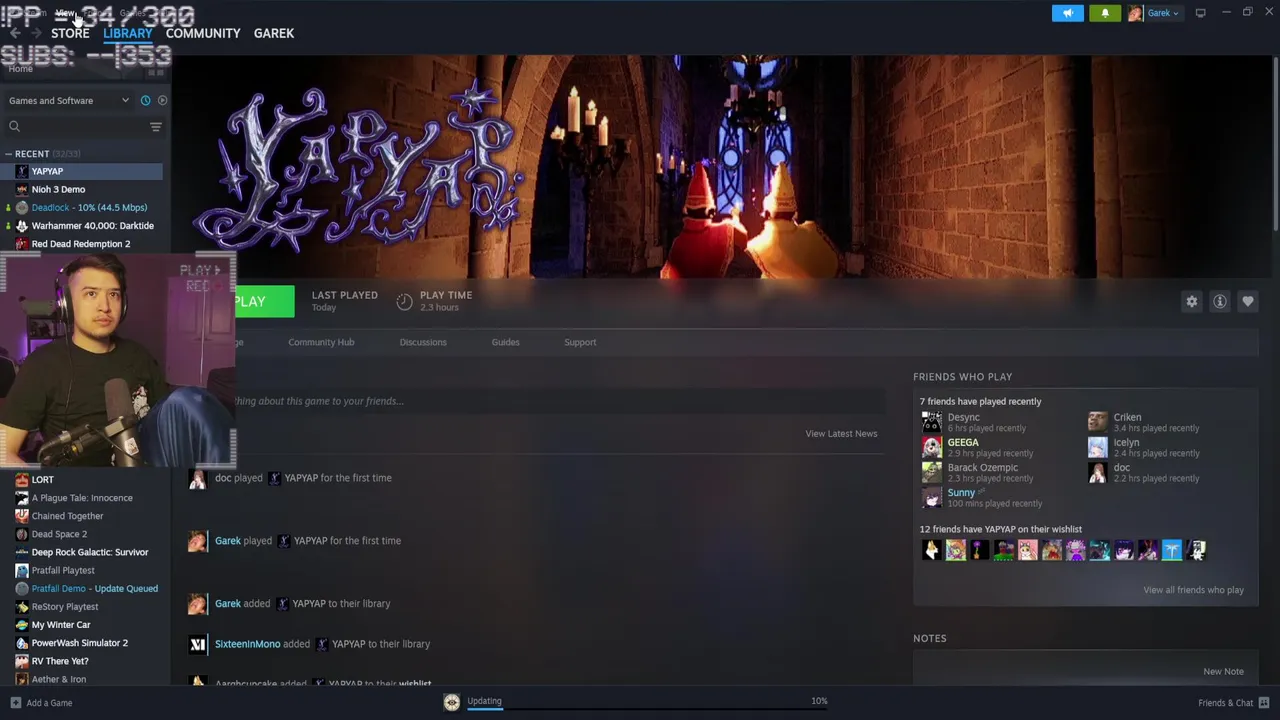Open the Guides tab
Viewport: 1280px width, 720px height.
click(505, 342)
